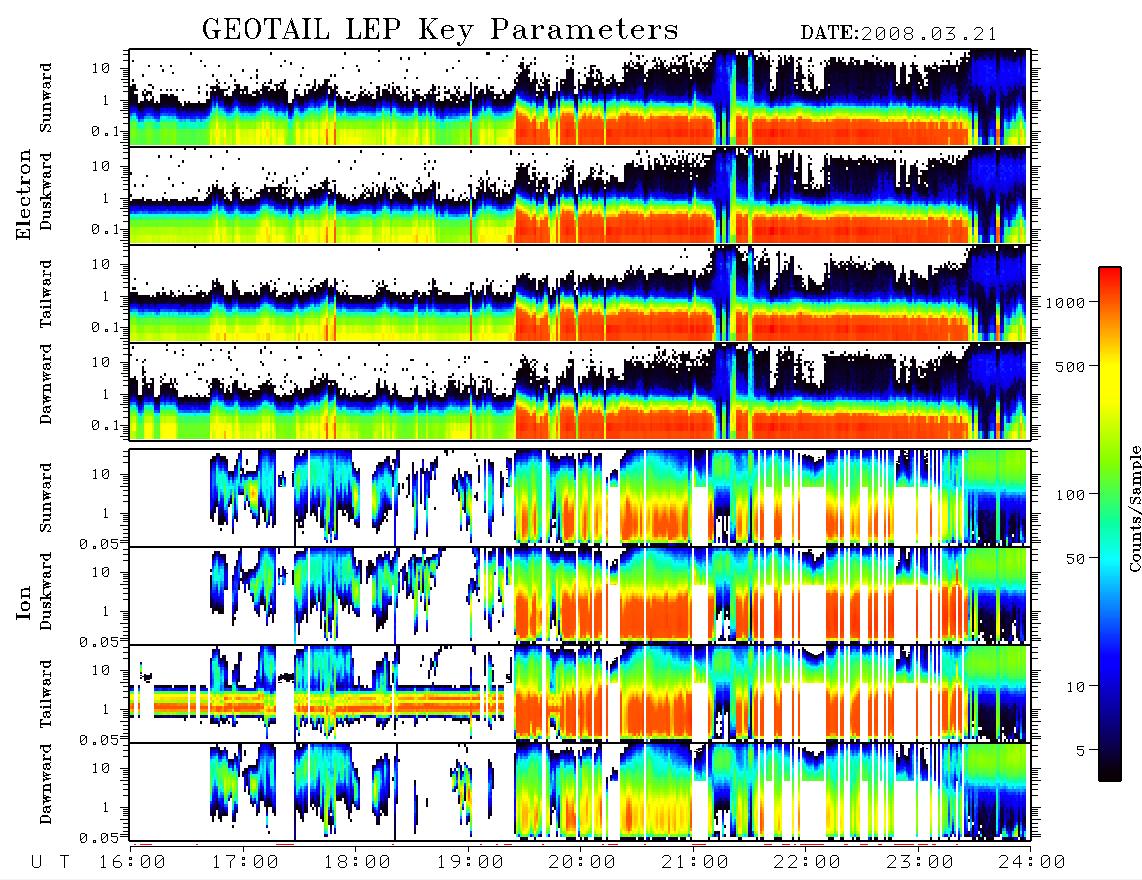Click the '5' color bar tick label
Image resolution: width=1142 pixels, height=880 pixels.
[x=1080, y=751]
